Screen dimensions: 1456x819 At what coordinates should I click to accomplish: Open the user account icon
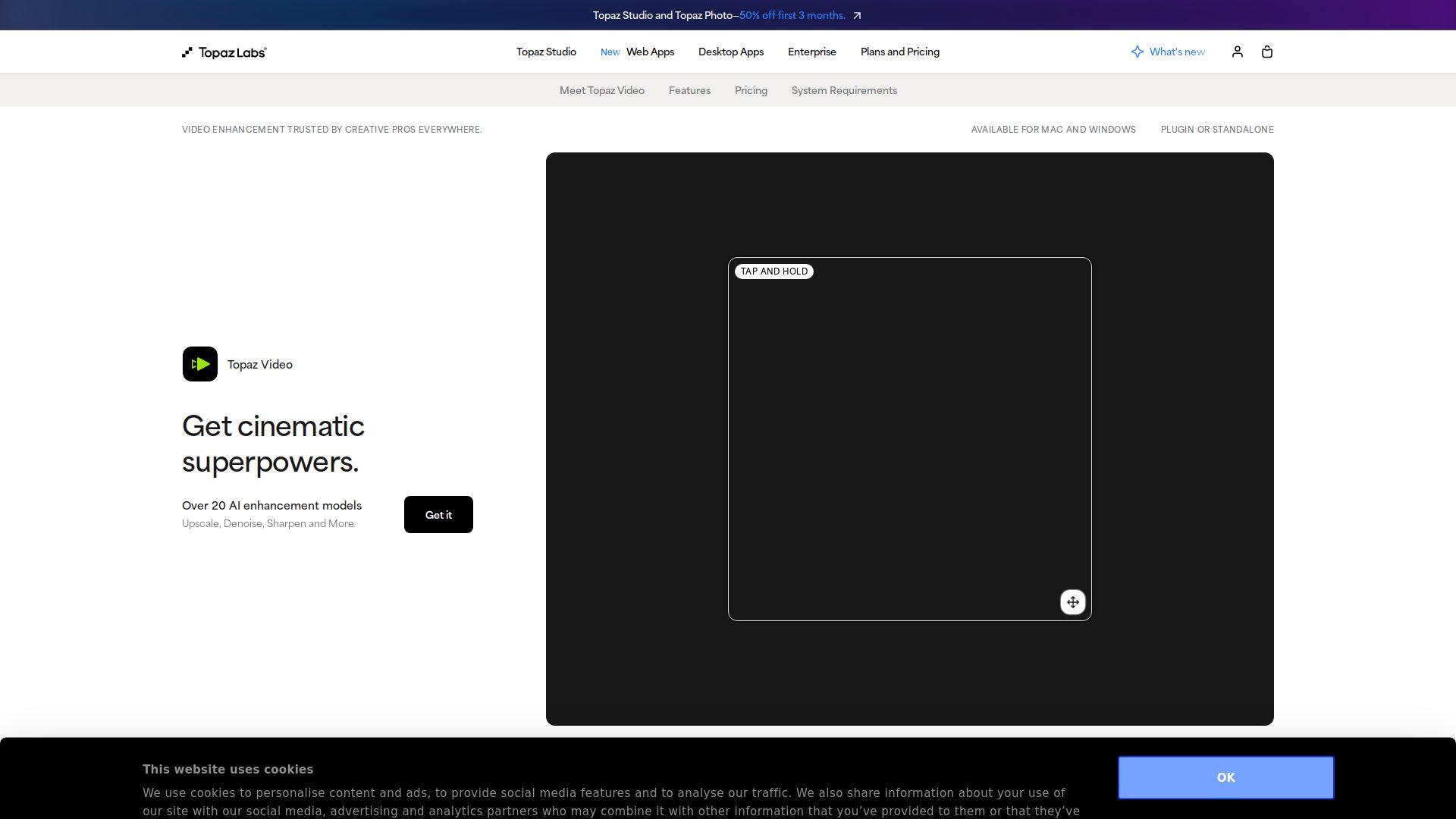point(1238,52)
